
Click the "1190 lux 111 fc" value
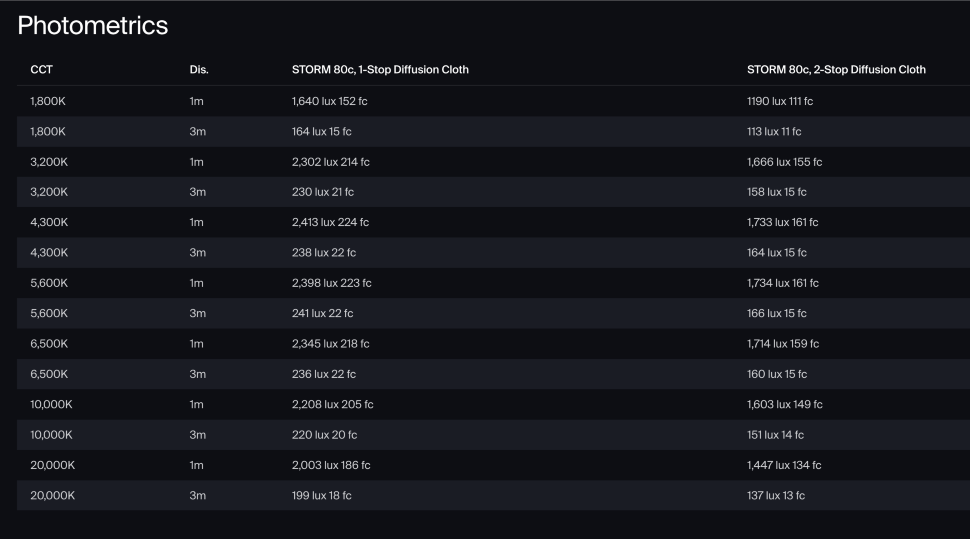coord(780,101)
